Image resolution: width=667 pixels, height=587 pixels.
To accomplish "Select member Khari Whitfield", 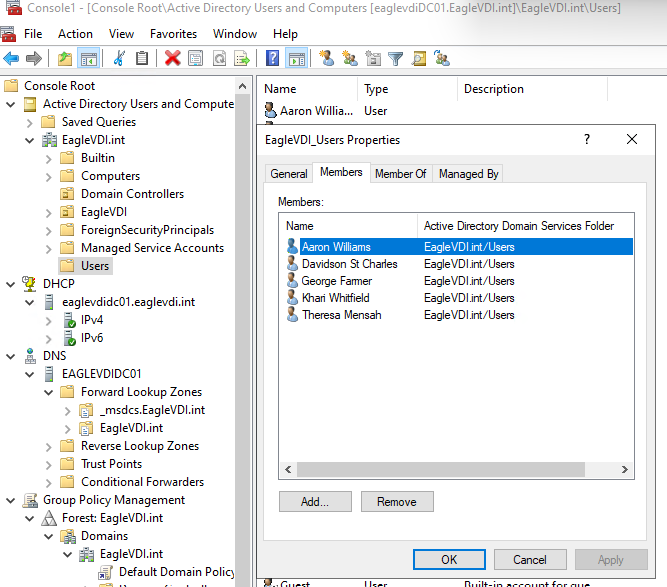I will click(335, 298).
